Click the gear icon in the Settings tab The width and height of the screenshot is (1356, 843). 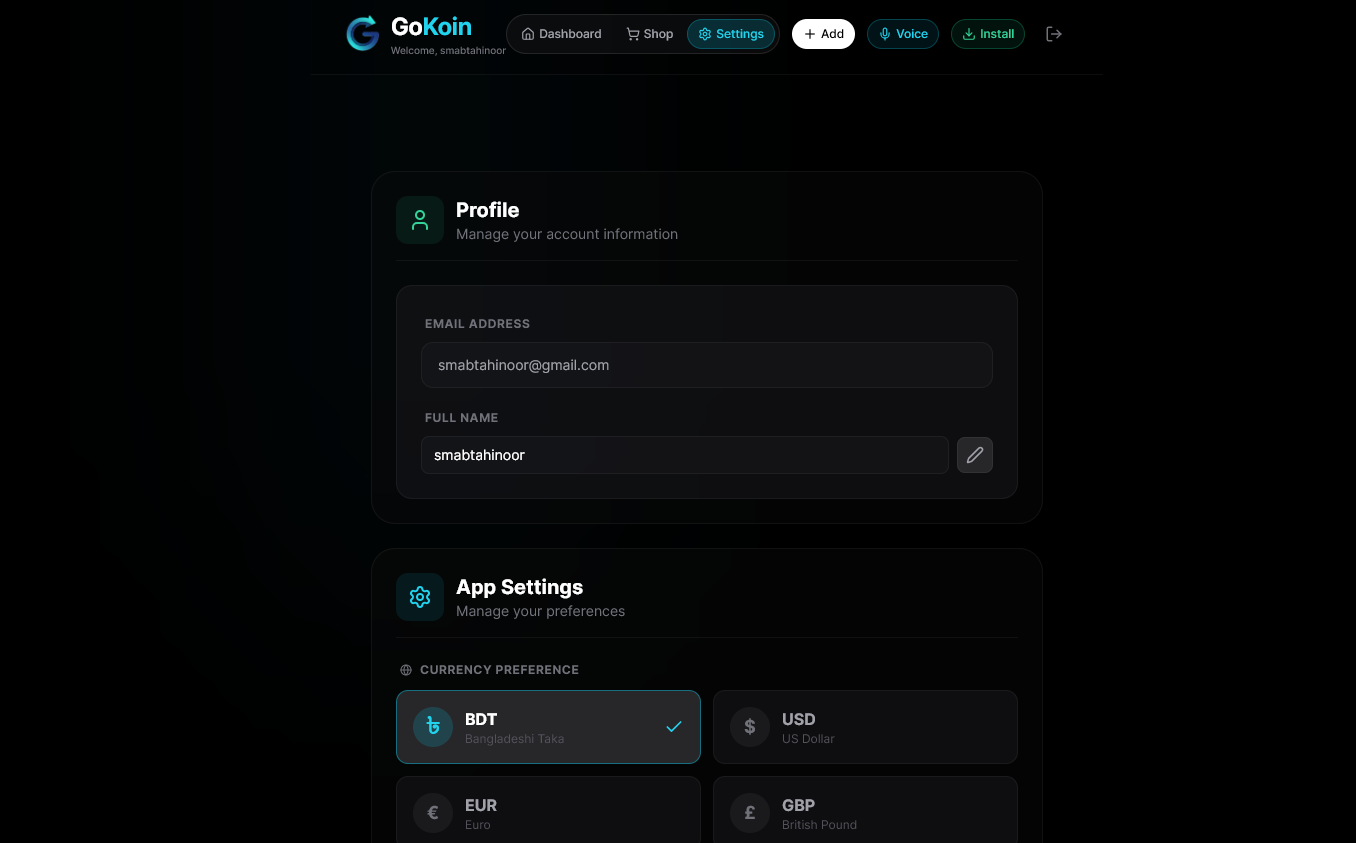(x=703, y=33)
